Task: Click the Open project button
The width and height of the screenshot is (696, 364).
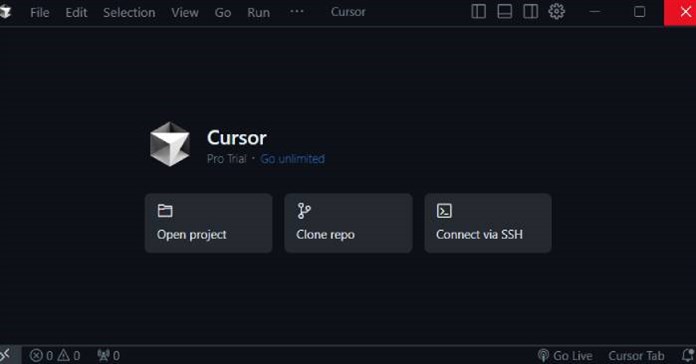Action: pyautogui.click(x=209, y=223)
